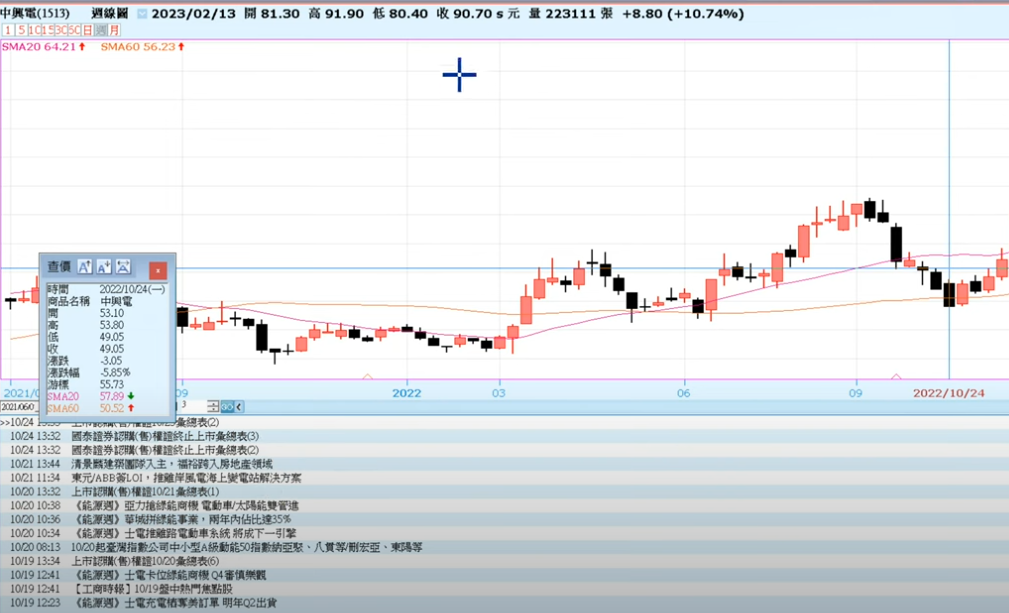Open the dropdown arrow beside 週線圖
This screenshot has width=1009, height=613.
click(x=141, y=15)
